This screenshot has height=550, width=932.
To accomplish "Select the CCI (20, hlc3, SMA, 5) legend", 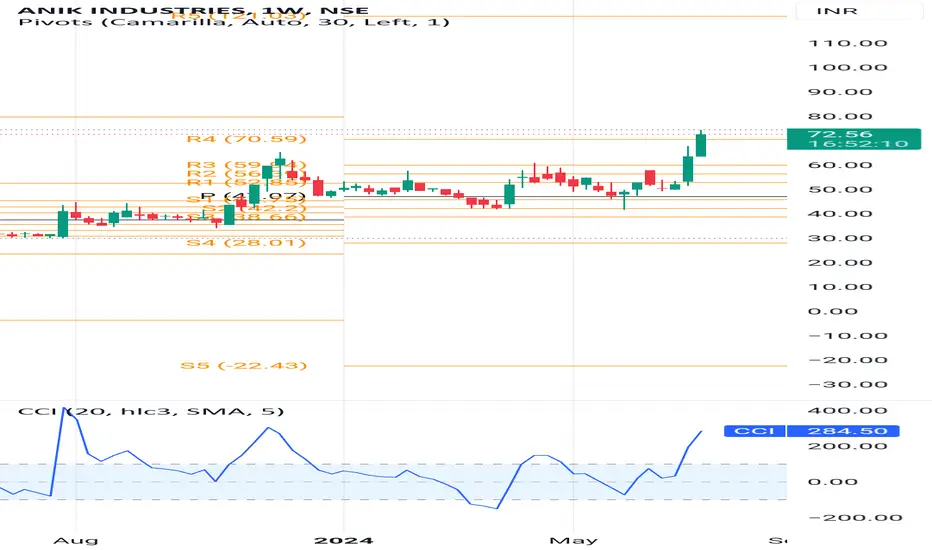I will (151, 411).
